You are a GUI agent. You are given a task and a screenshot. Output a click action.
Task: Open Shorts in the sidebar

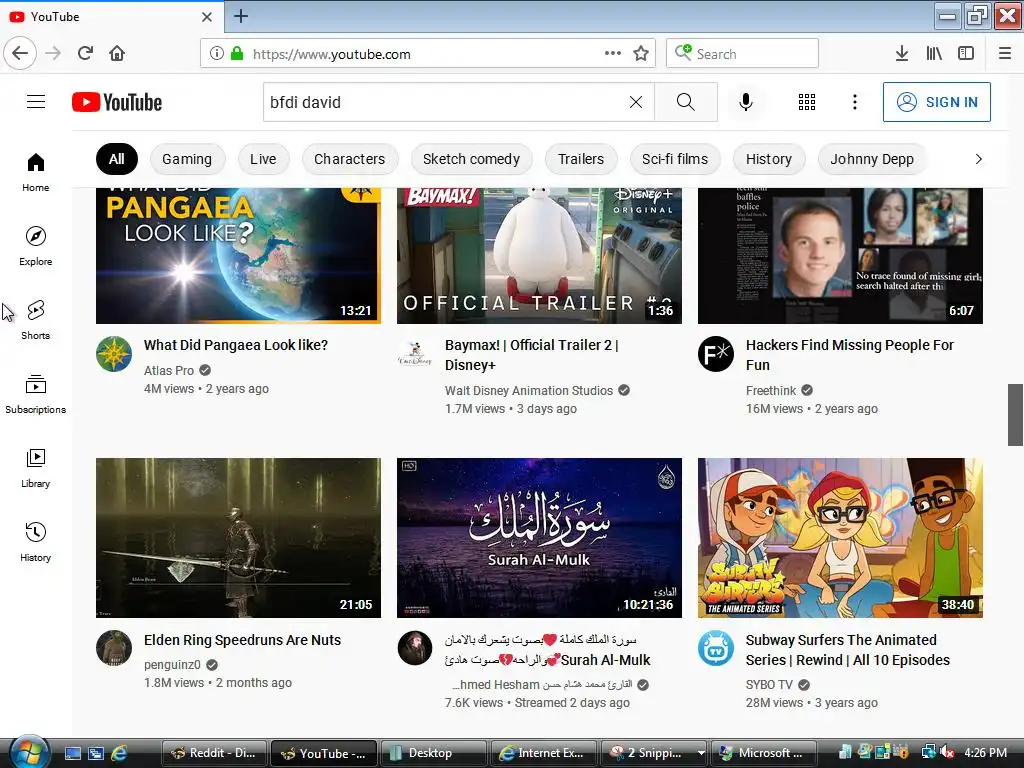tap(36, 320)
